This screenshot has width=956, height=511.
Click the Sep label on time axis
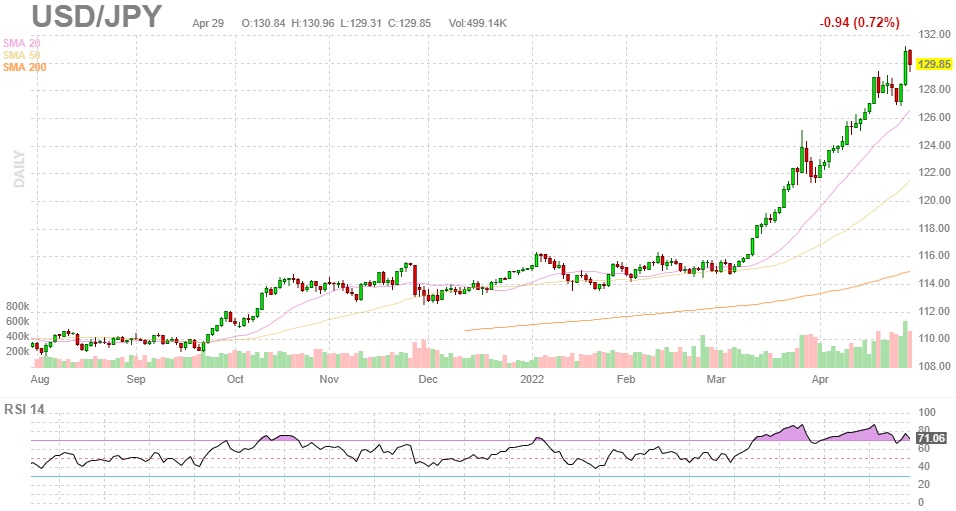pos(136,379)
